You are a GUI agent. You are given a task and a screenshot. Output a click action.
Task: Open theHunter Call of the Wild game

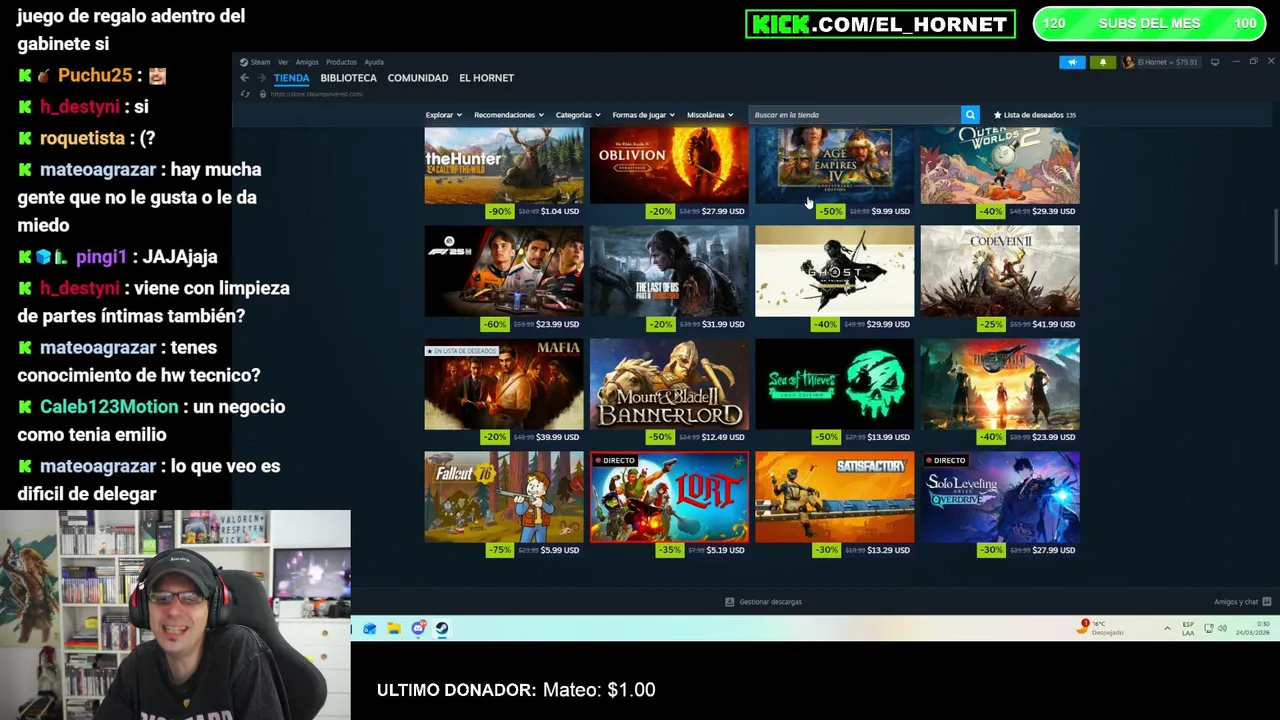504,165
